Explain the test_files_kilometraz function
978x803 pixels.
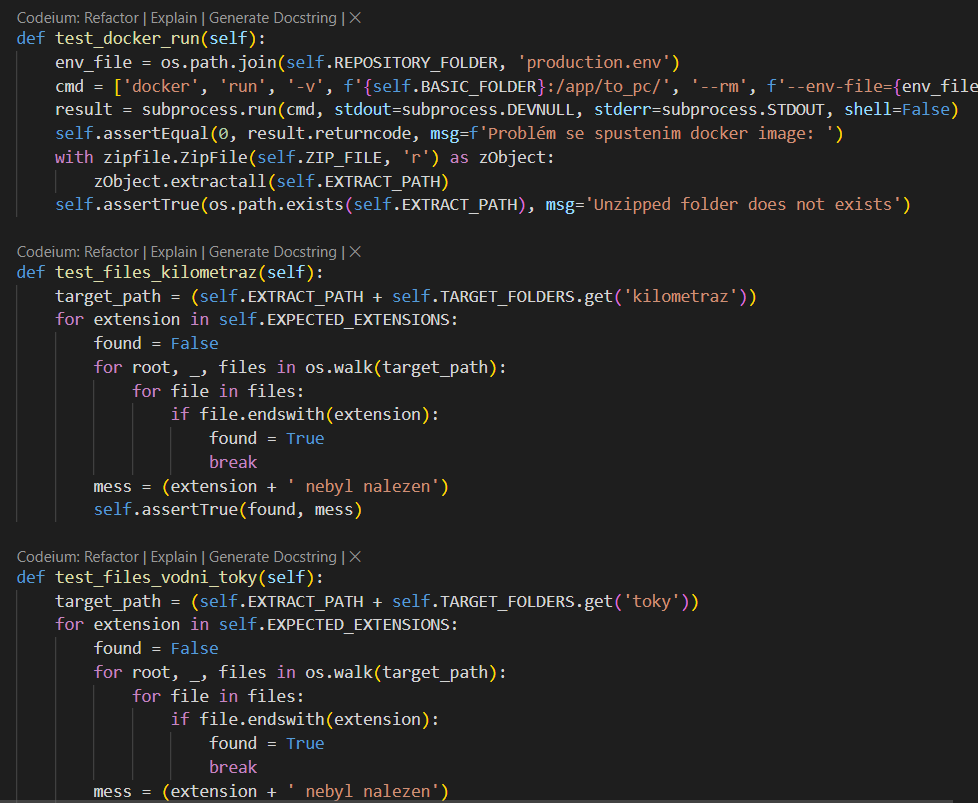[x=173, y=252]
